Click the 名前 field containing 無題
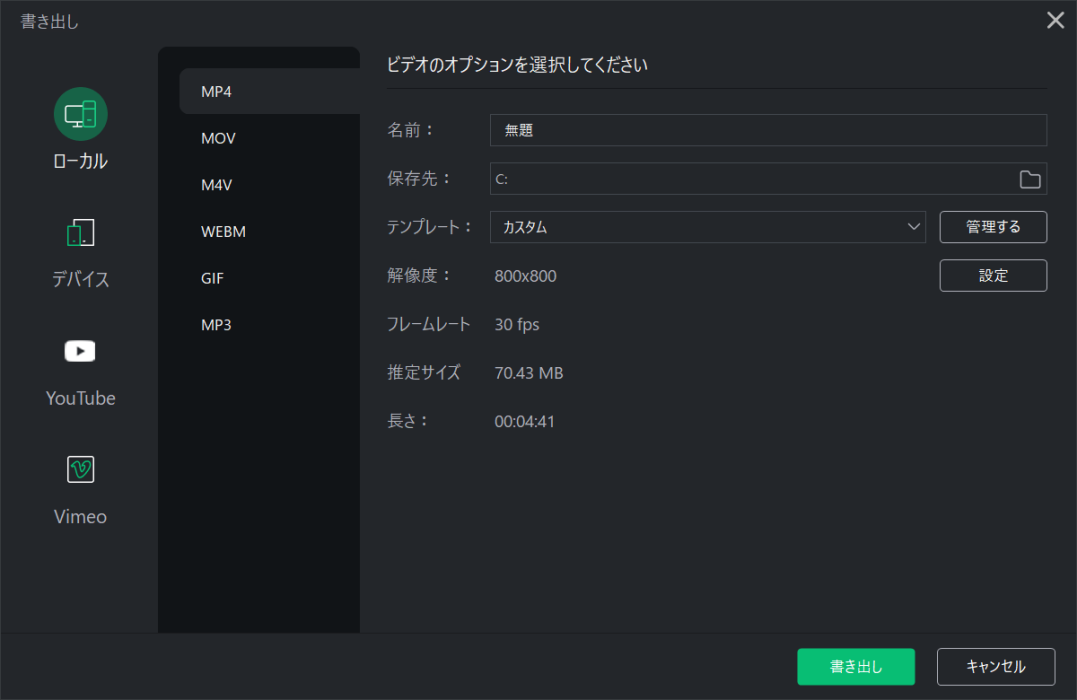1077x700 pixels. pos(767,130)
